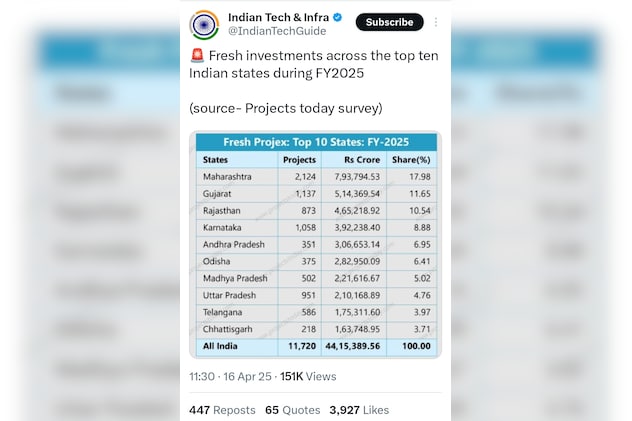Click the blue verified badge icon

click(x=337, y=17)
